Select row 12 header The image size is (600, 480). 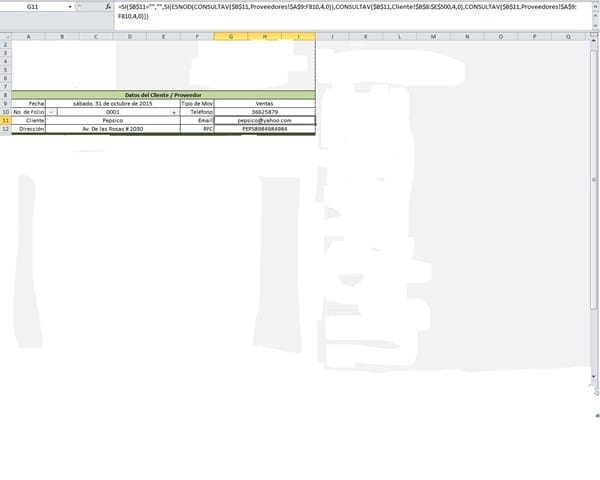click(5, 129)
